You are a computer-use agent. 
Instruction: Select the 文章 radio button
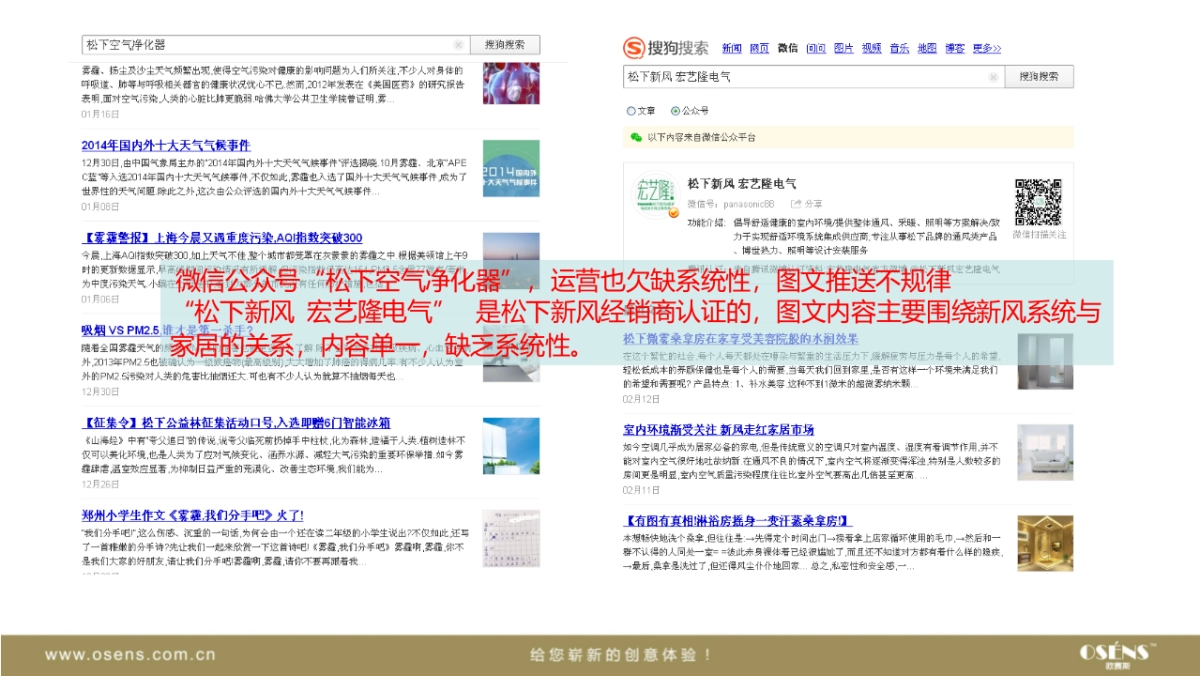629,110
